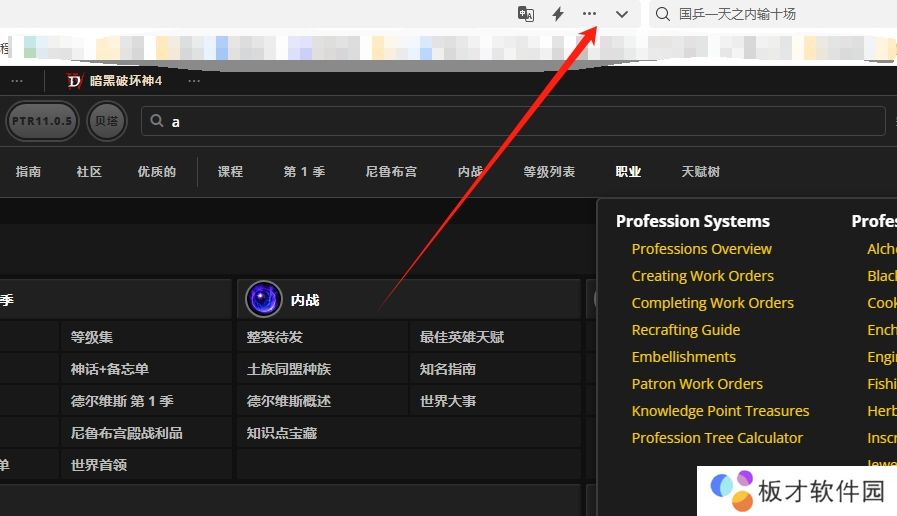897x516 pixels.
Task: Open the 职业 menu in navigation bar
Action: click(628, 171)
